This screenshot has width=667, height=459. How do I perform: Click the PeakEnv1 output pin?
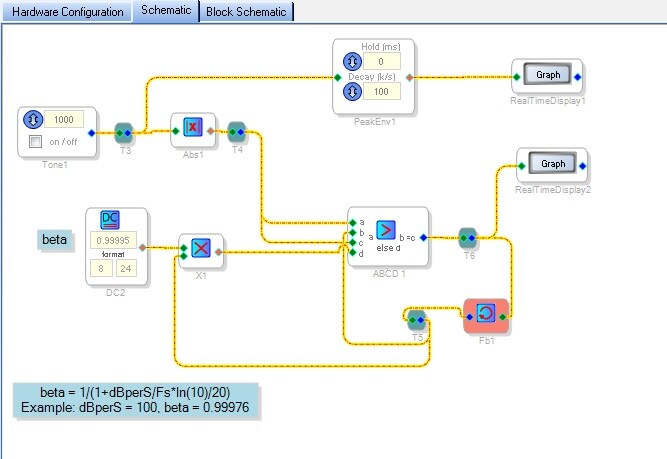[409, 77]
